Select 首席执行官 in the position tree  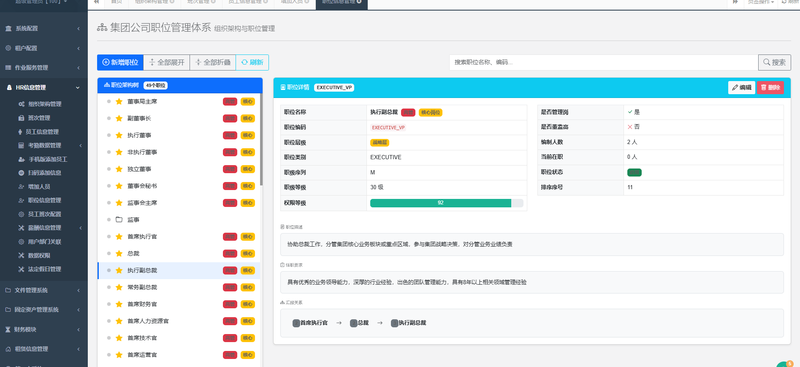pos(179,236)
